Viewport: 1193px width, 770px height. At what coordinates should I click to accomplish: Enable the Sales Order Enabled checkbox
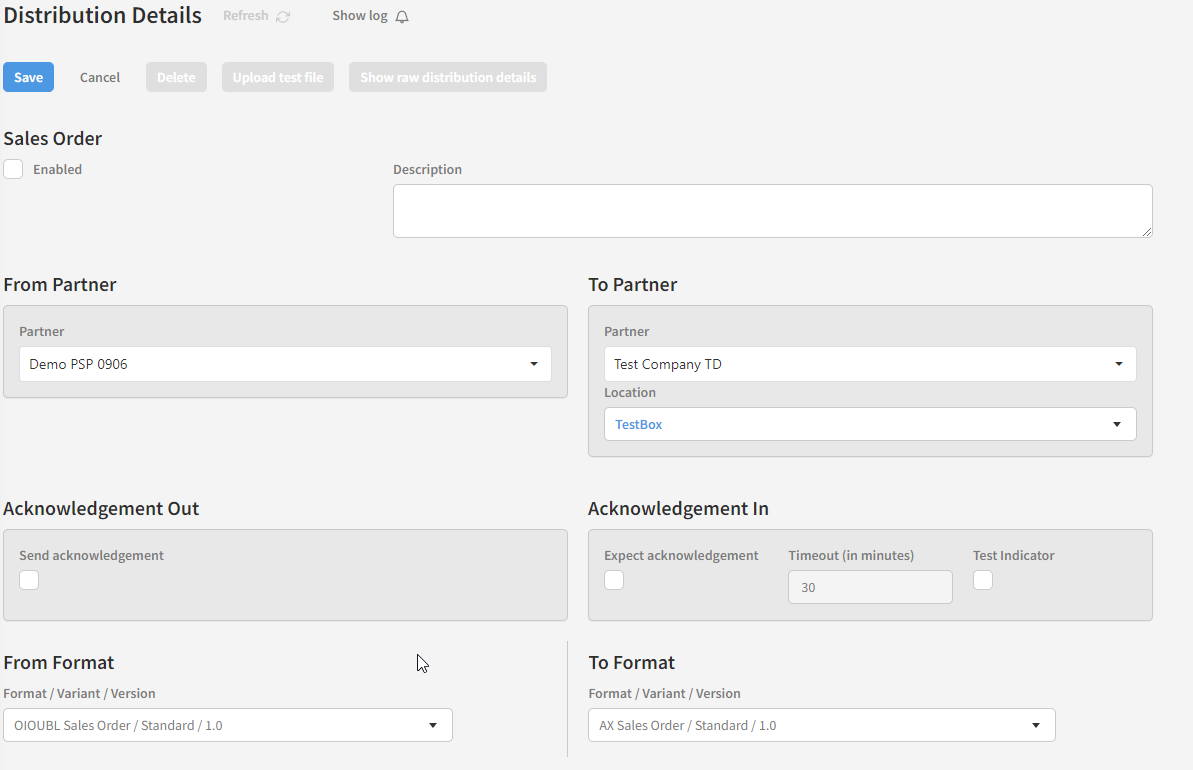coord(13,169)
